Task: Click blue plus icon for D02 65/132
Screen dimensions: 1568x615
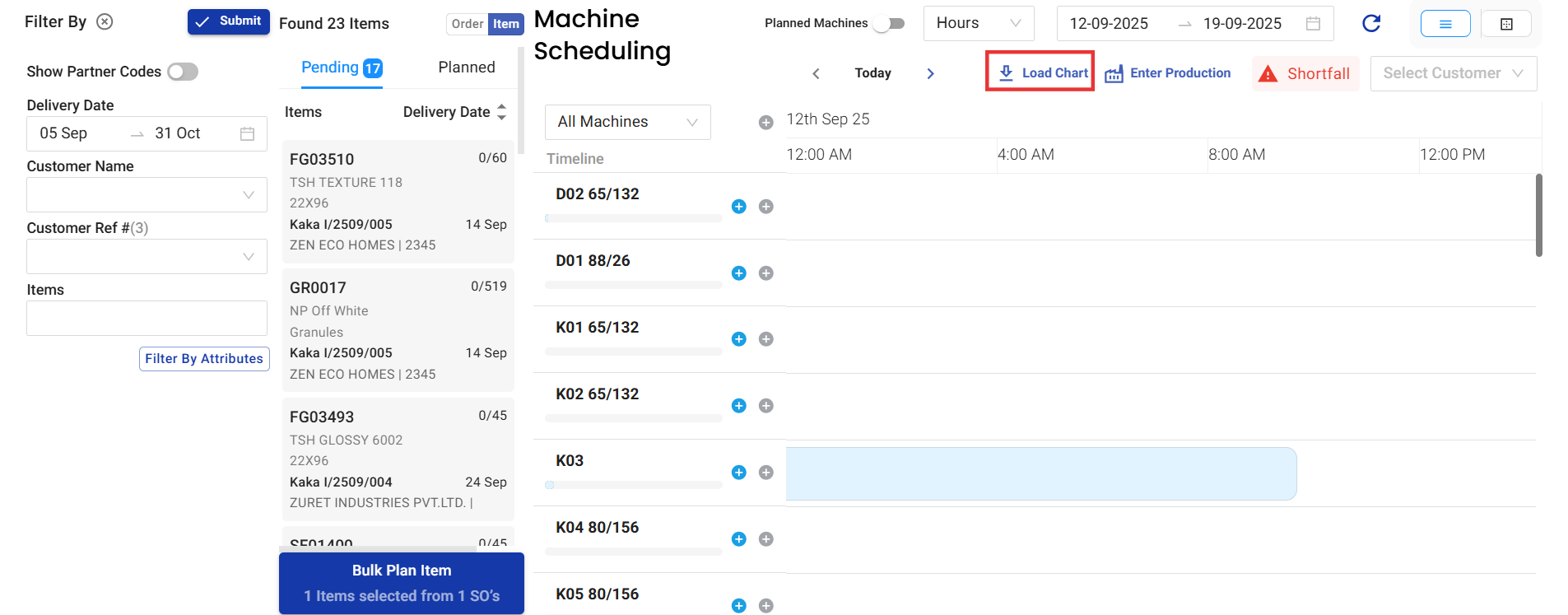Action: click(738, 207)
